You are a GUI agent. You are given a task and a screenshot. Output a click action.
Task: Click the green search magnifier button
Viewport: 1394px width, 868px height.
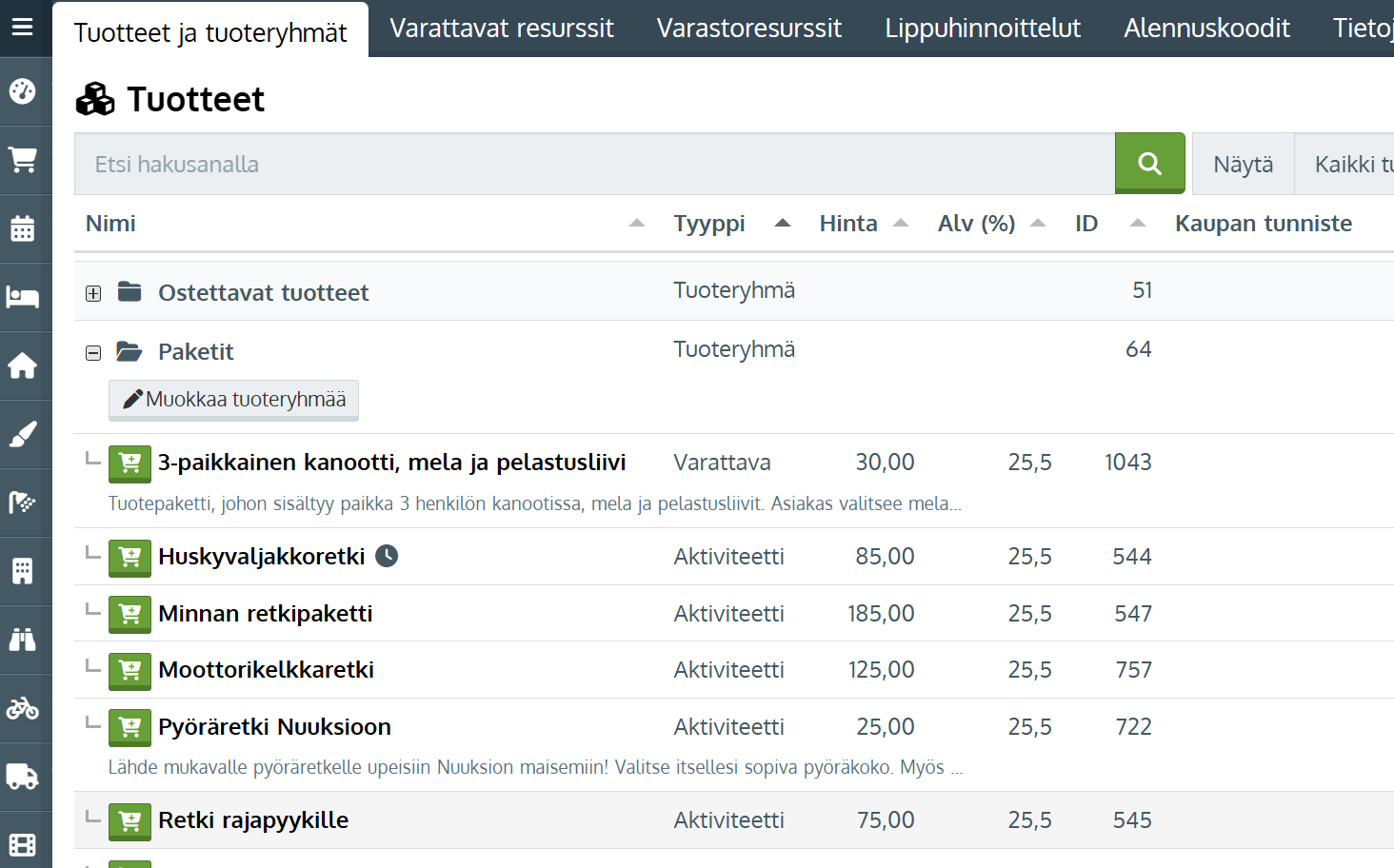pos(1150,164)
